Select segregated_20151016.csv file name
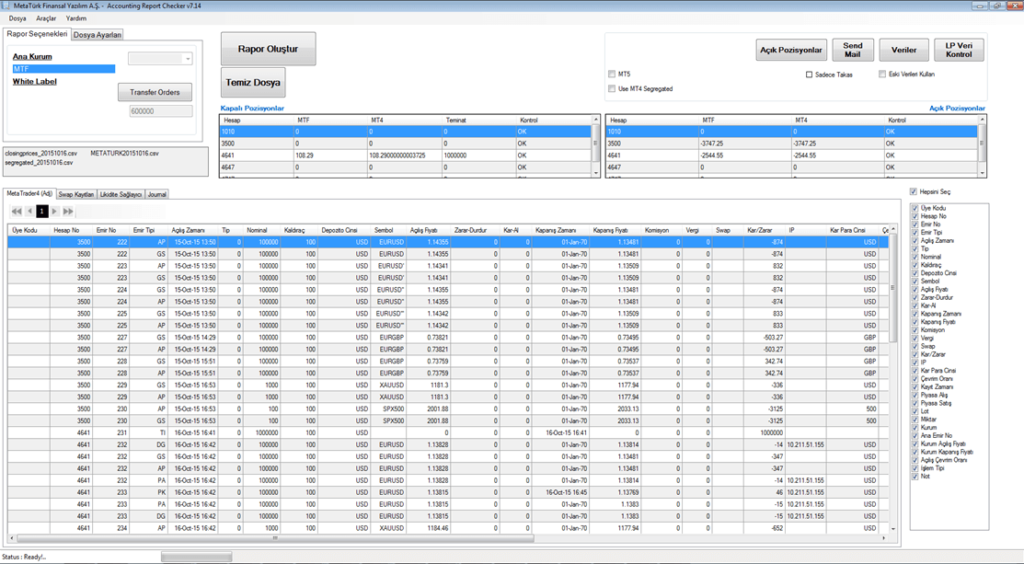Viewport: 1024px width, 564px height. (x=39, y=163)
